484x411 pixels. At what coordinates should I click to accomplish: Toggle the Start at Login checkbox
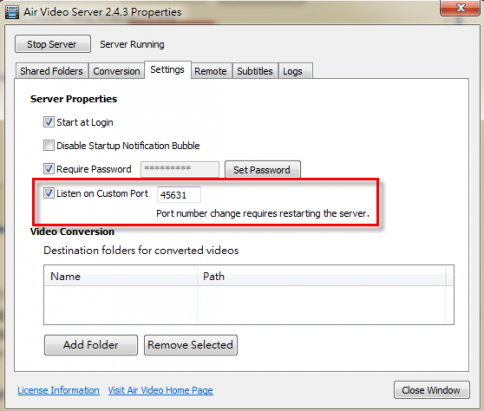pyautogui.click(x=49, y=122)
